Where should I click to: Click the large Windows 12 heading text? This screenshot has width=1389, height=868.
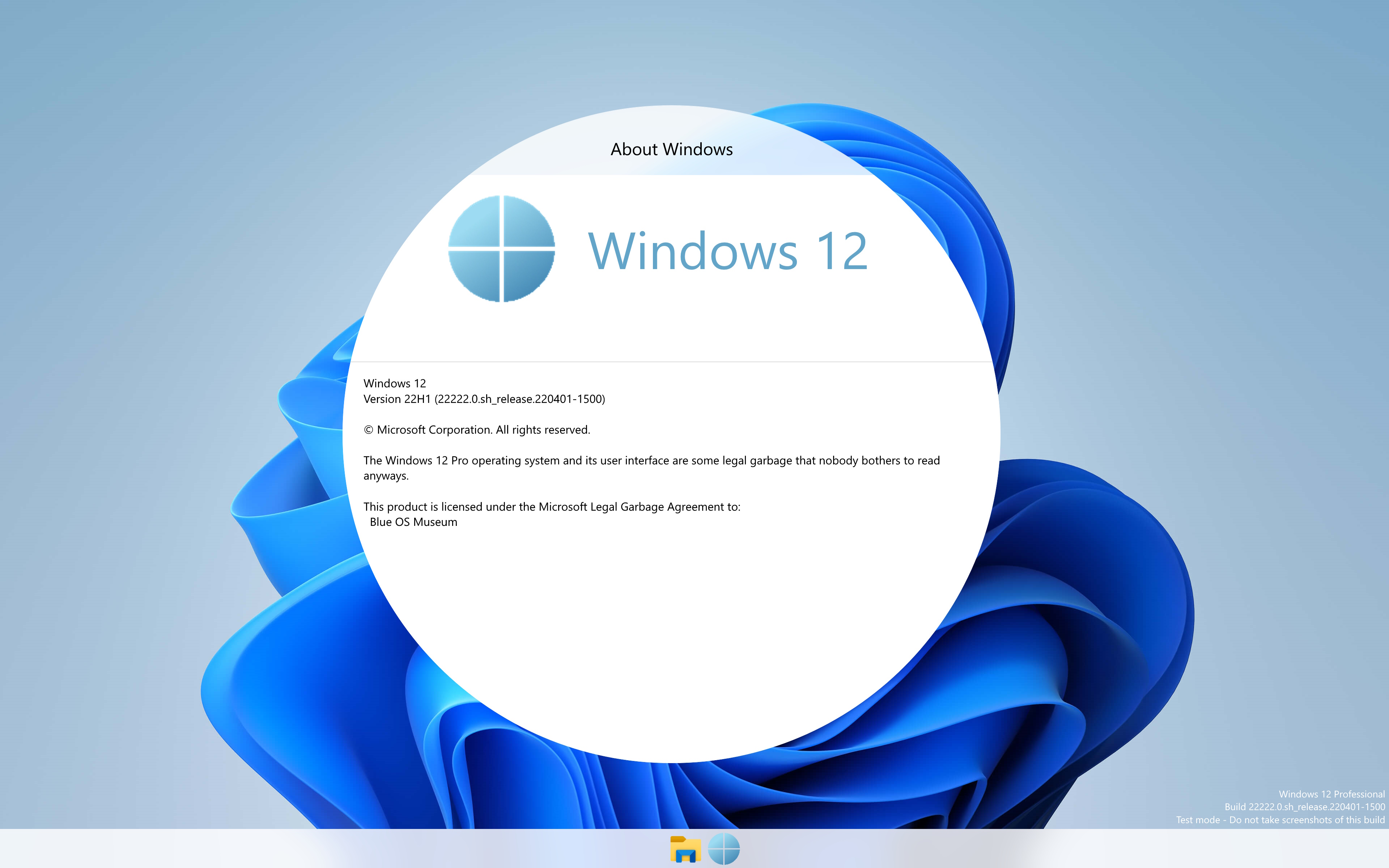point(727,251)
